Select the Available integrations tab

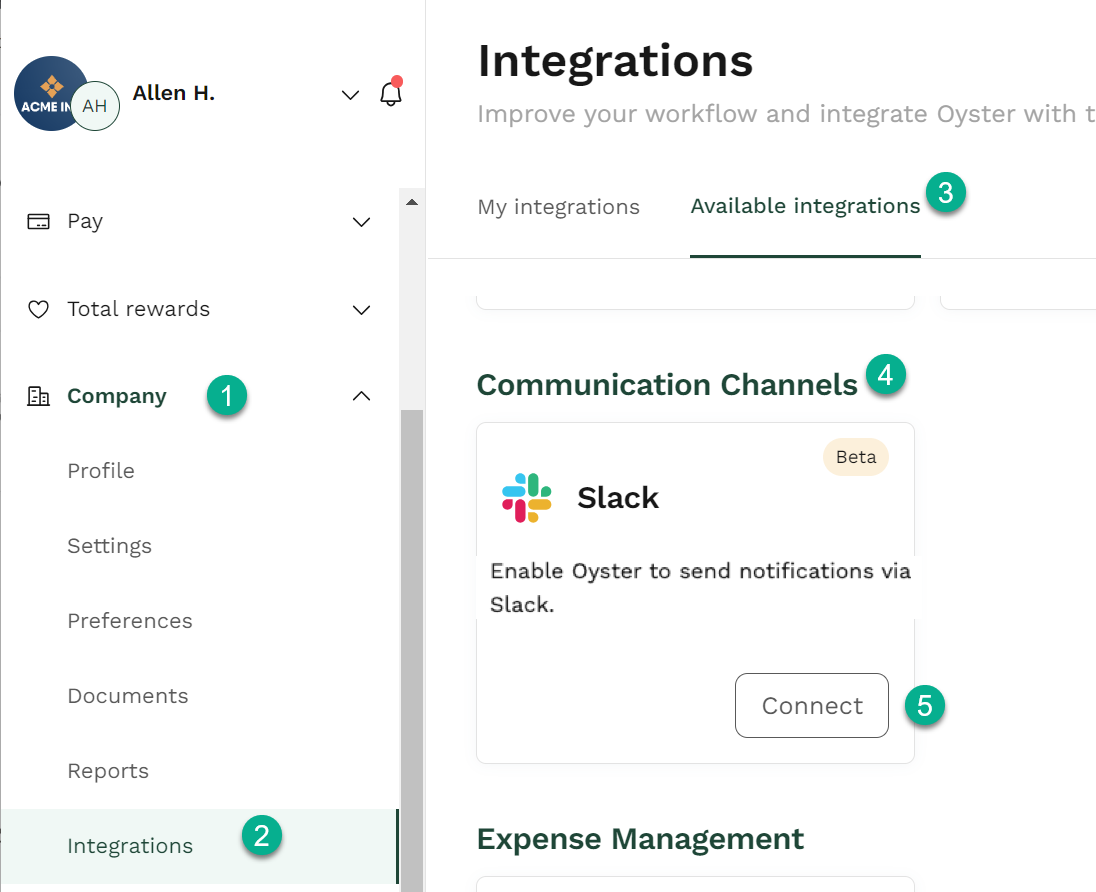805,206
